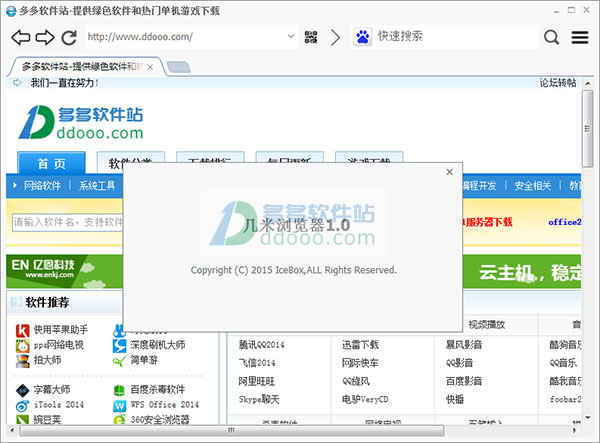
Task: Click the site software name search box
Action: pos(67,222)
